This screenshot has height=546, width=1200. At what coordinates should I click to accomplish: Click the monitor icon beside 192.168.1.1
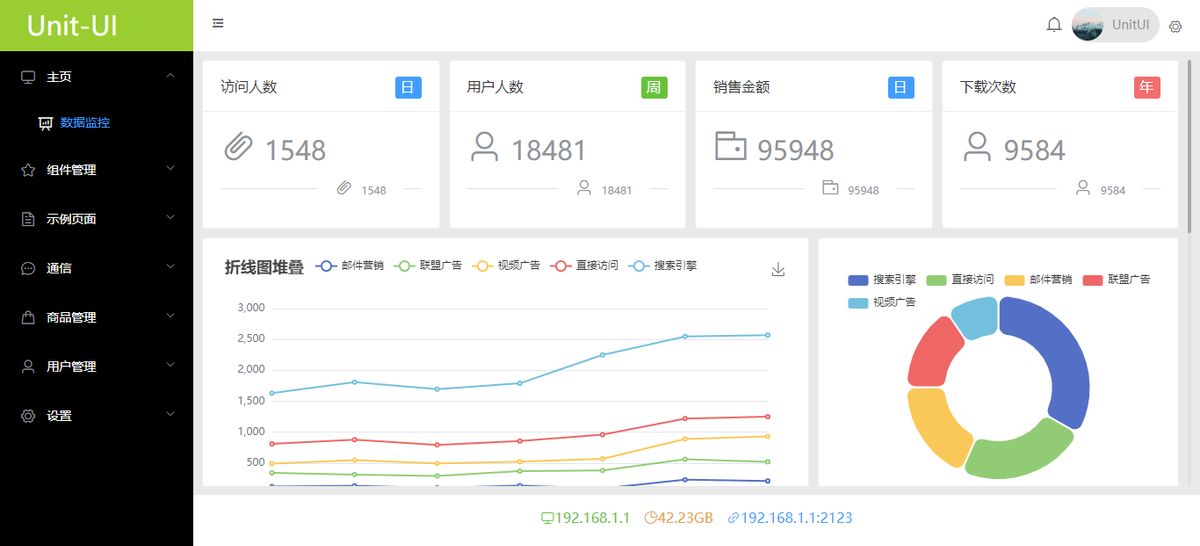pyautogui.click(x=547, y=518)
